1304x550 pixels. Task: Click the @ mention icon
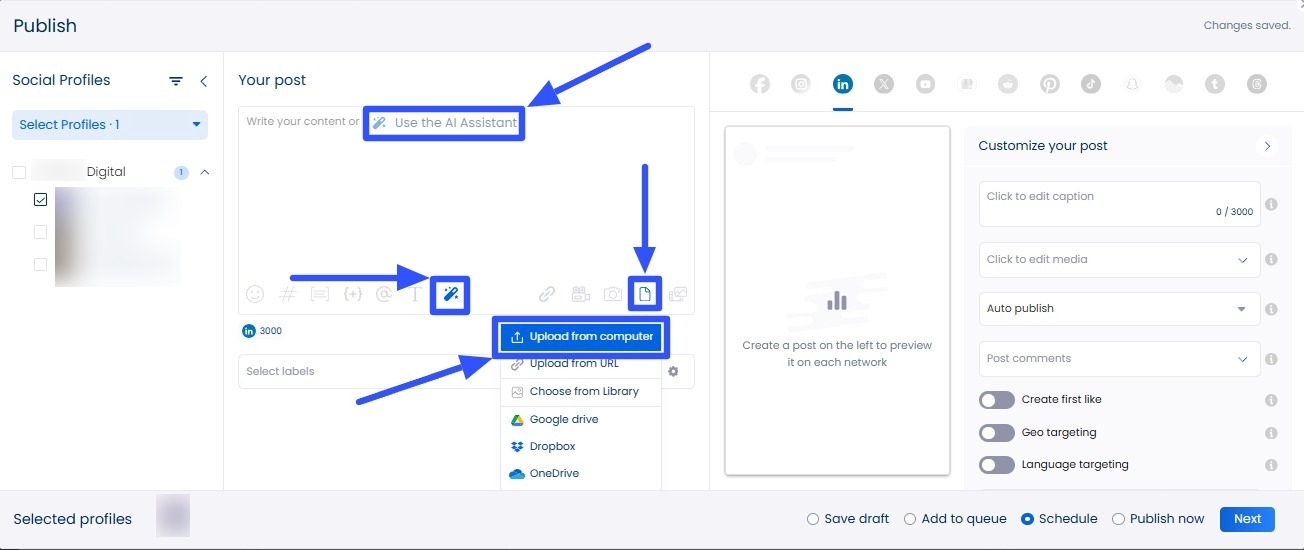pyautogui.click(x=383, y=294)
